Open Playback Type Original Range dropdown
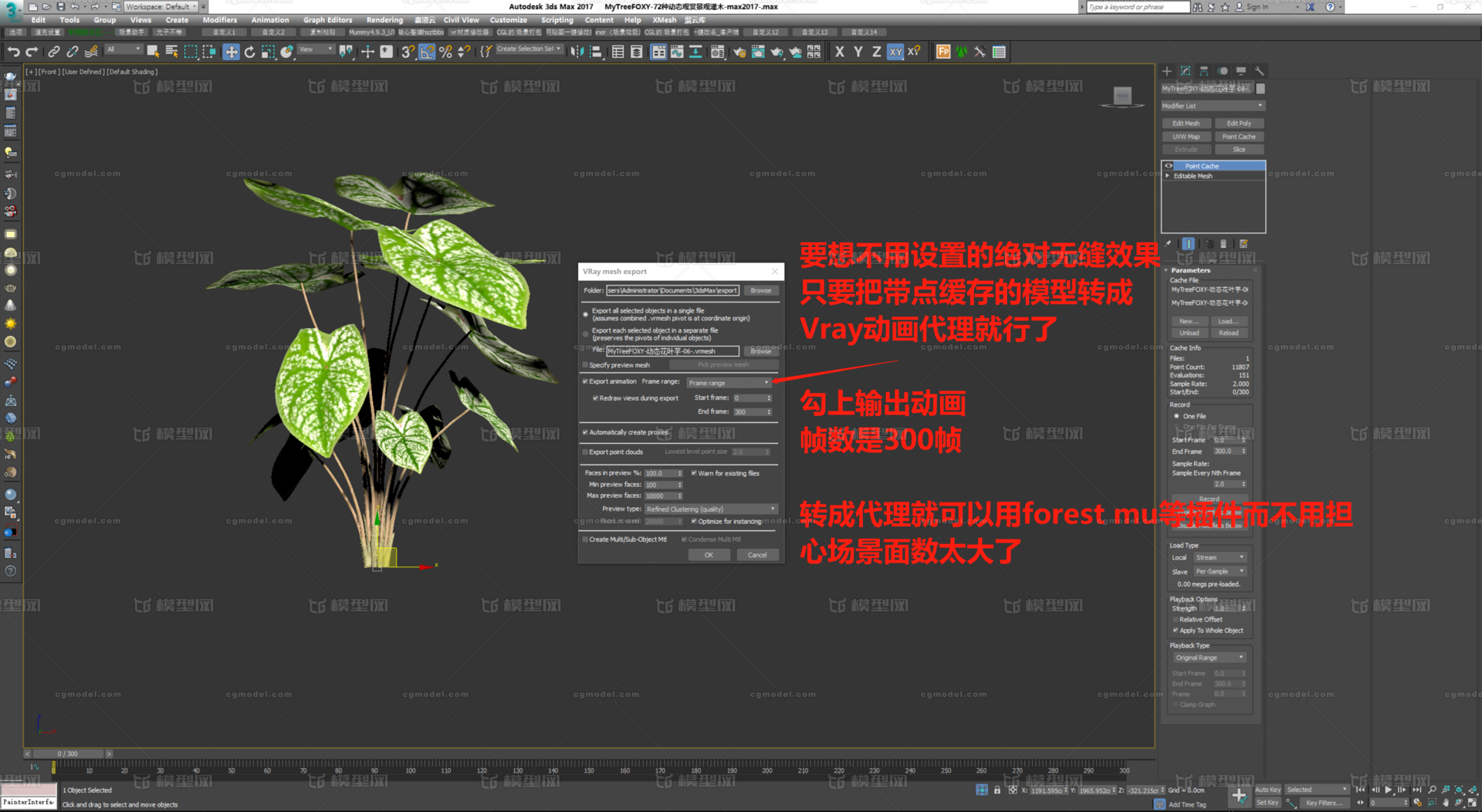This screenshot has height=812, width=1482. (1210, 658)
